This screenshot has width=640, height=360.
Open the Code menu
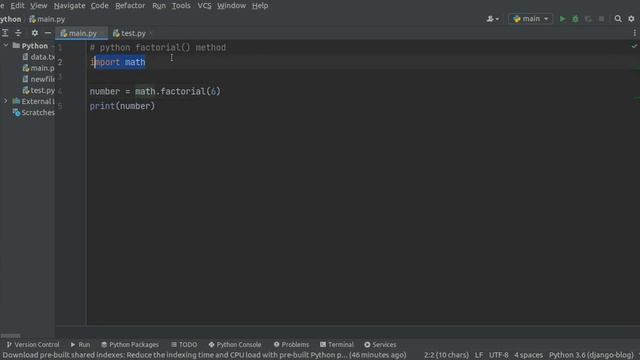point(99,6)
